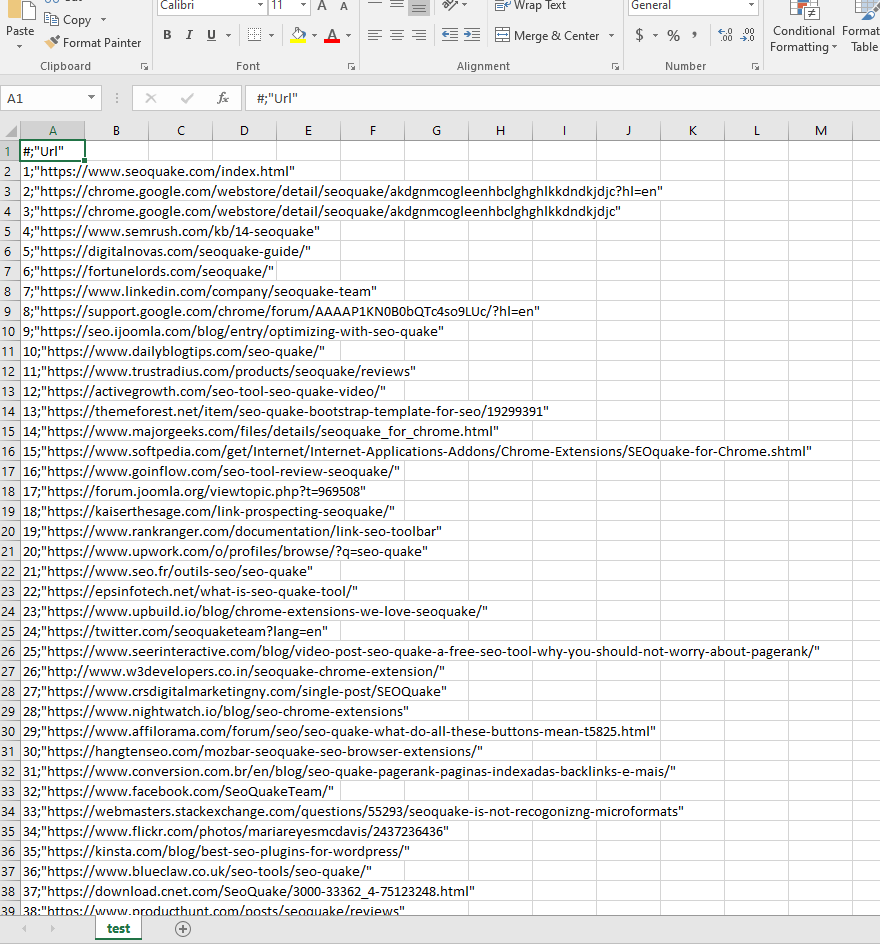Open the Borders dropdown arrow

[271, 36]
